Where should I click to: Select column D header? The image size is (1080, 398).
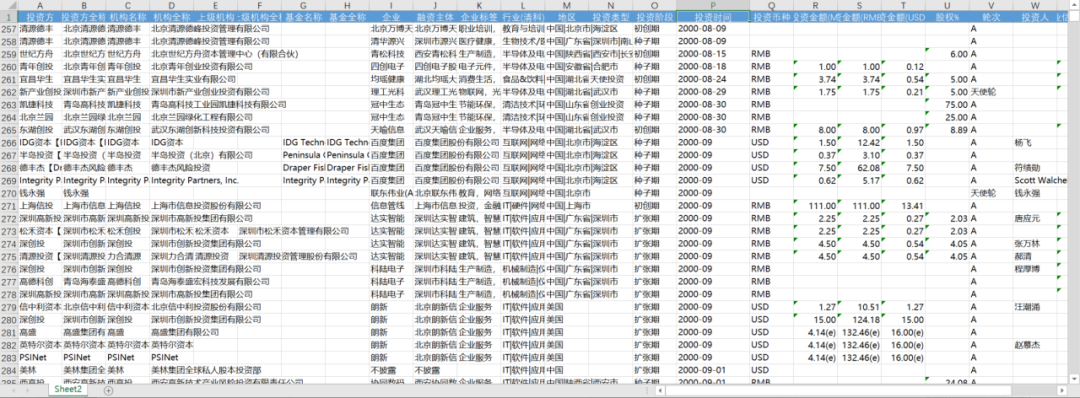click(x=172, y=5)
